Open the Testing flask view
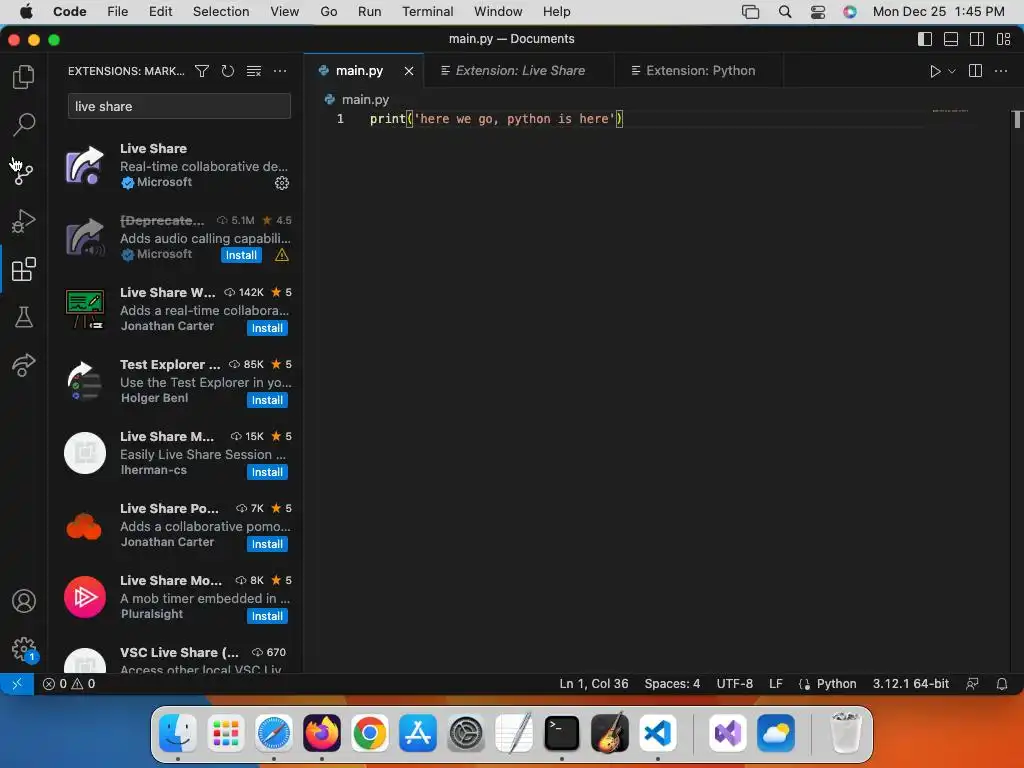 click(x=24, y=317)
